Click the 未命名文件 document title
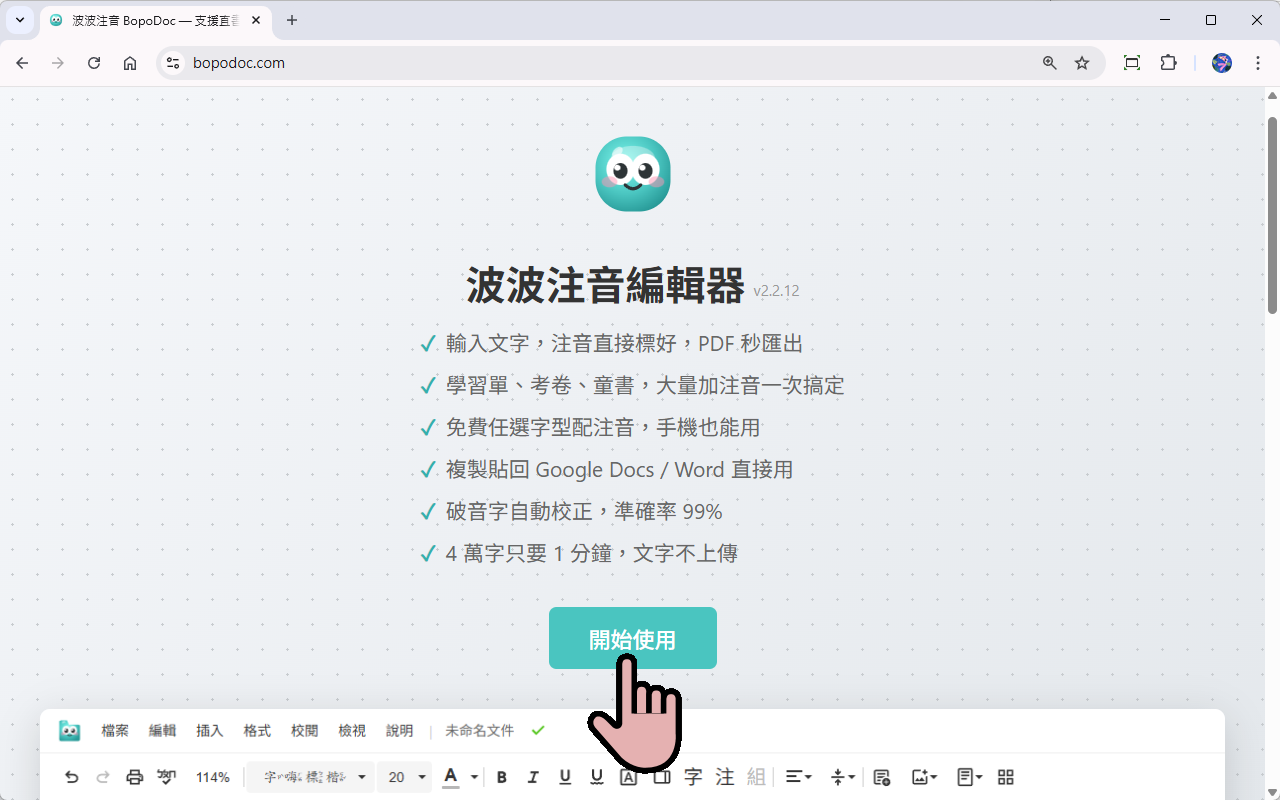This screenshot has height=800, width=1280. [479, 731]
